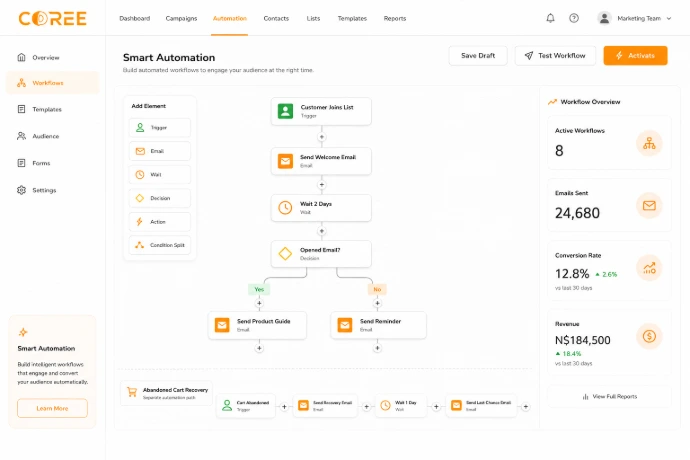Open the Dashboard tab
Viewport: 690px width, 460px height.
pos(135,18)
